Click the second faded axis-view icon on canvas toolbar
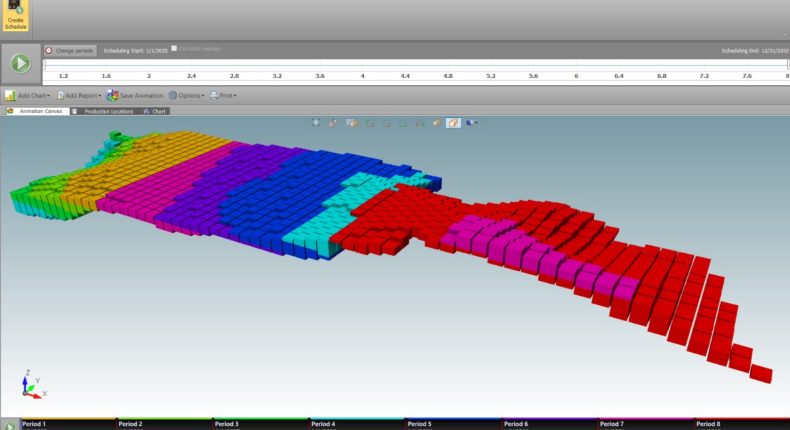The height and width of the screenshot is (430, 790). (x=387, y=124)
